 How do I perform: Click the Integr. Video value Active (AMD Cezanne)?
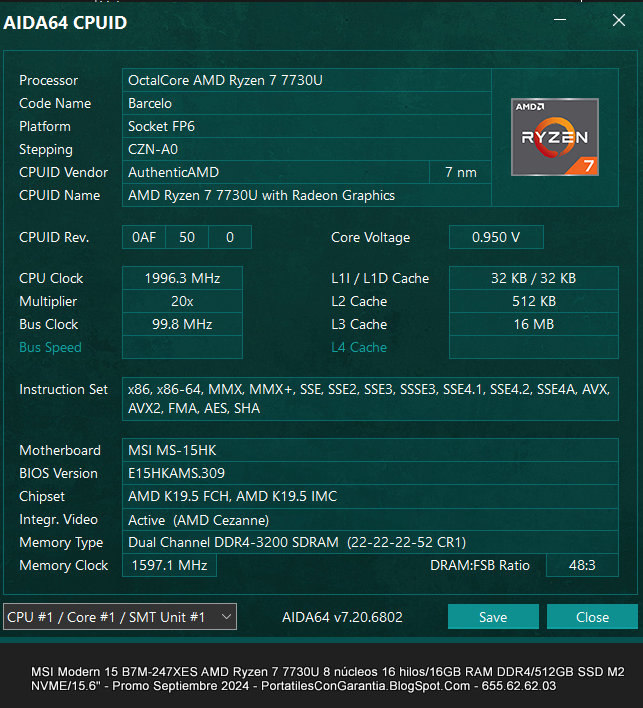coord(370,520)
